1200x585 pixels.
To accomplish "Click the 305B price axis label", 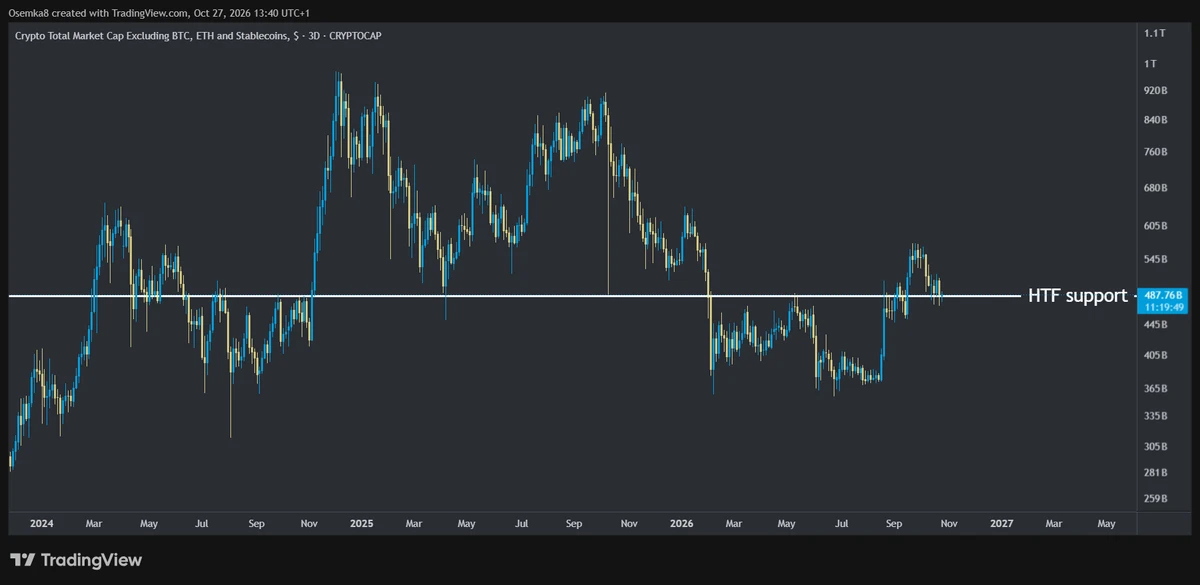I will click(1157, 446).
